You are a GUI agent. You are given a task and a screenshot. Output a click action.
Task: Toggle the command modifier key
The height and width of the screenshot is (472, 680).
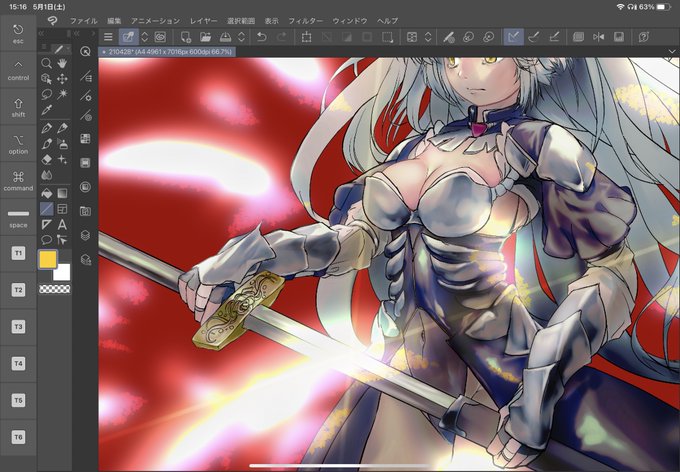tap(18, 181)
